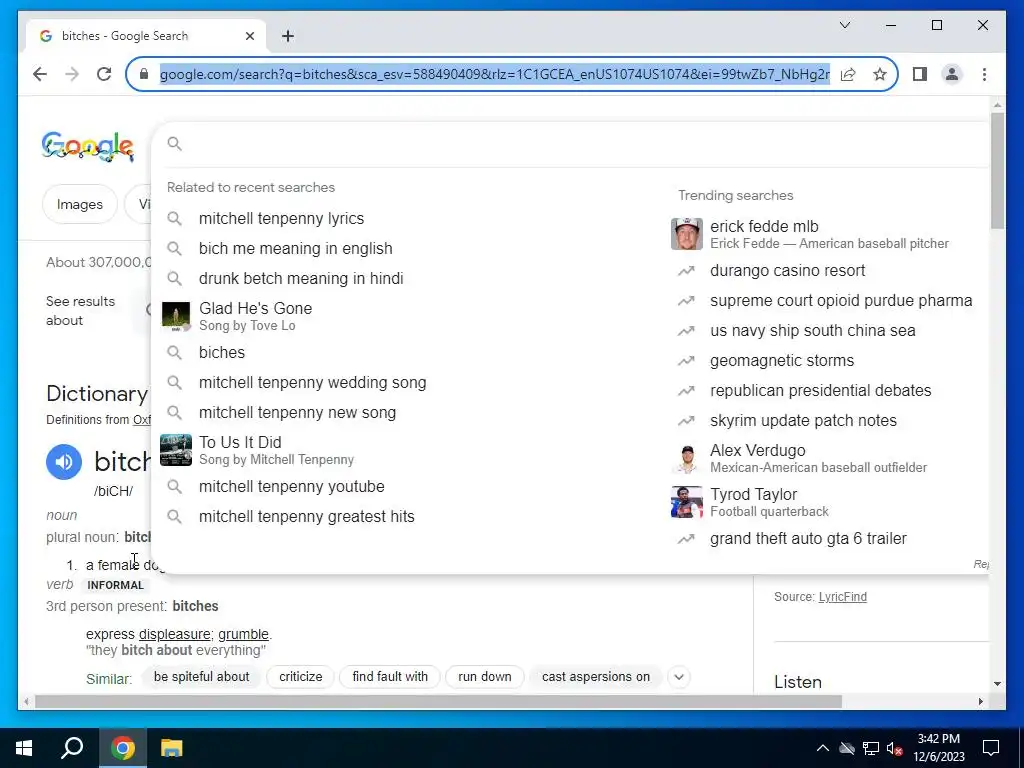1024x768 pixels.
Task: Choose trending 'grand theft auto gta 6 trailer'
Action: tap(808, 539)
